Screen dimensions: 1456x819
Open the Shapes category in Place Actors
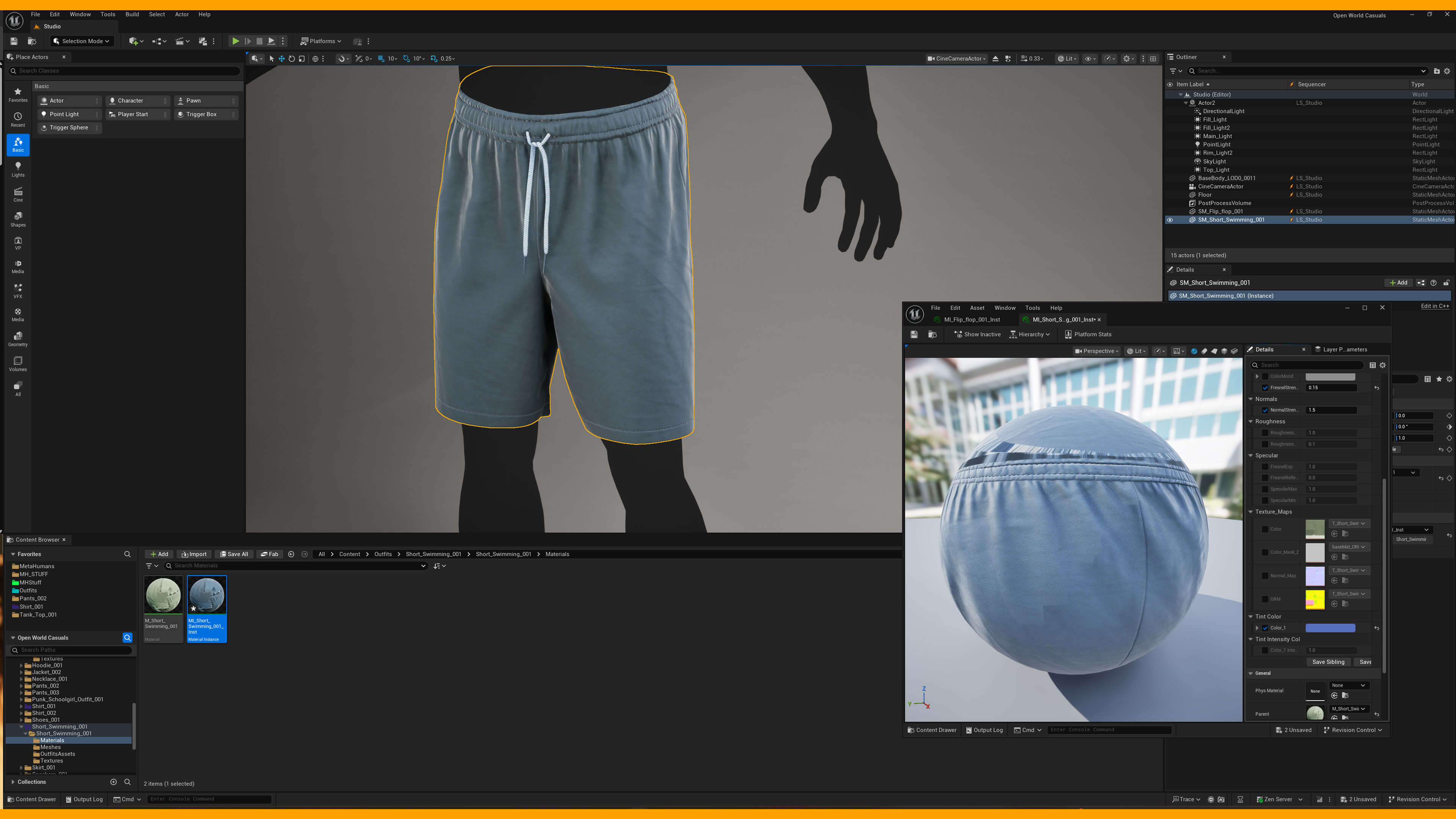pos(18,219)
